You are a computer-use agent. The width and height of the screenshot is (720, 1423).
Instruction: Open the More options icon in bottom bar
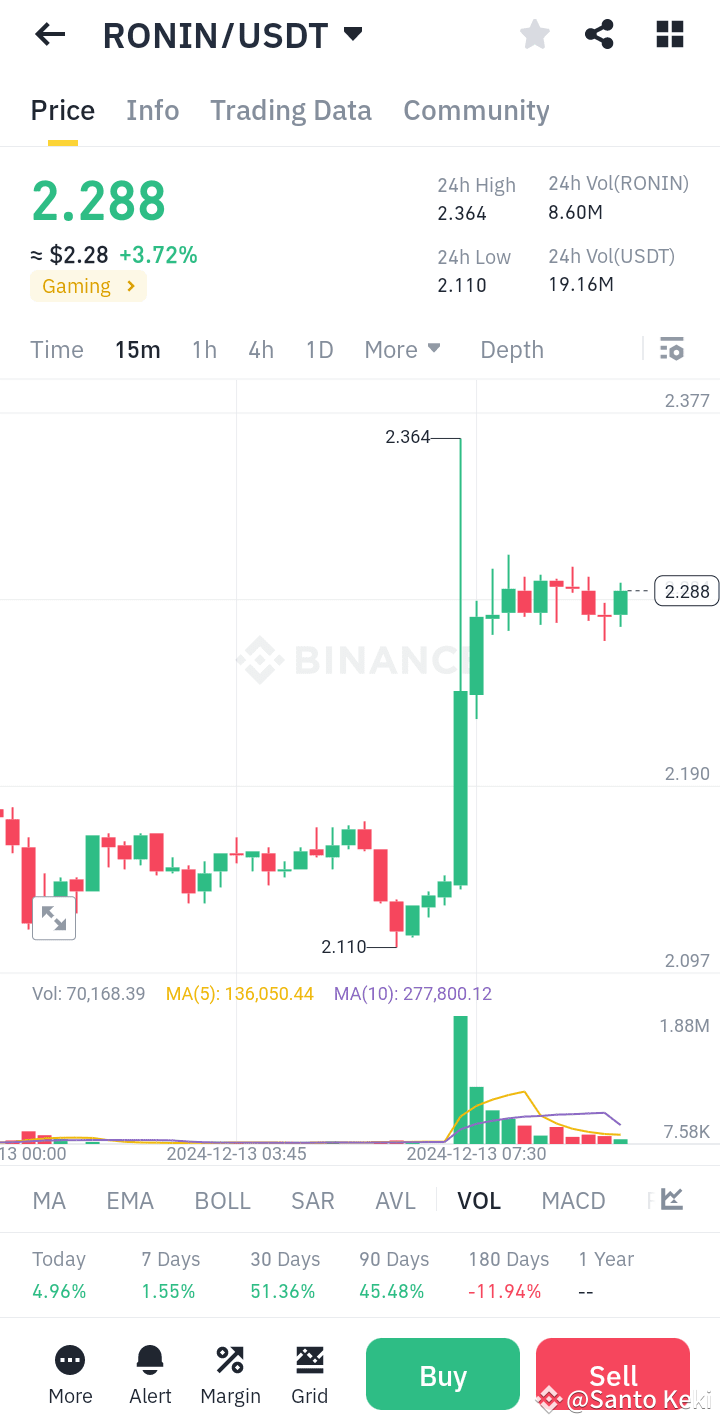pos(70,1359)
